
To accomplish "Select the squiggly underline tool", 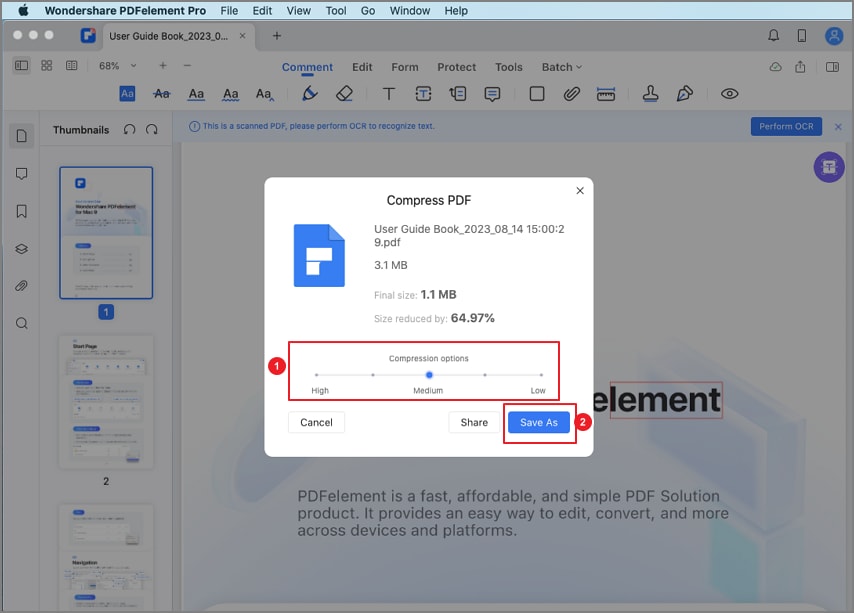I will 230,94.
